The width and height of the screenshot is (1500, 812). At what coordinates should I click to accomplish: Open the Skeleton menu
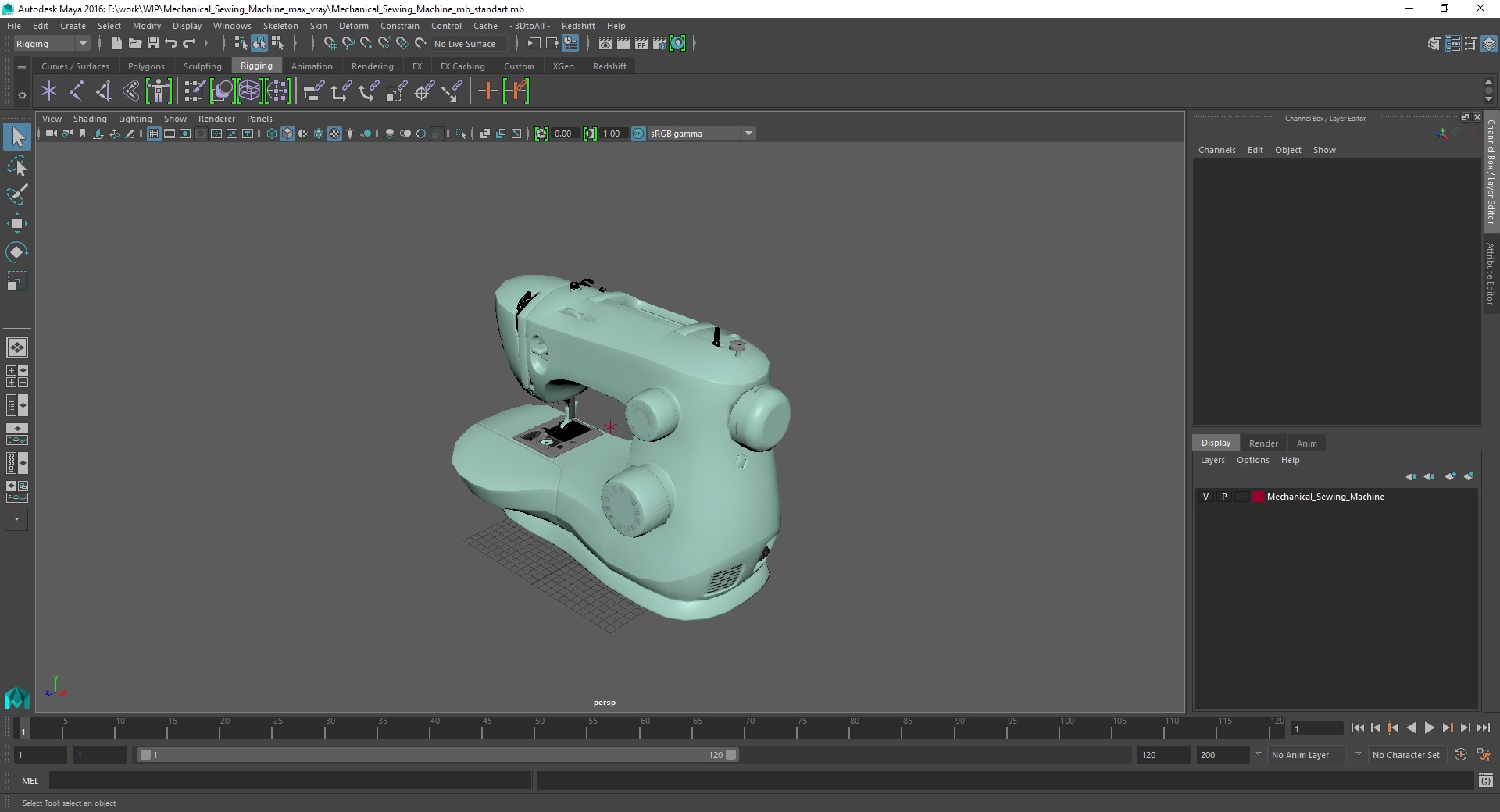(280, 26)
